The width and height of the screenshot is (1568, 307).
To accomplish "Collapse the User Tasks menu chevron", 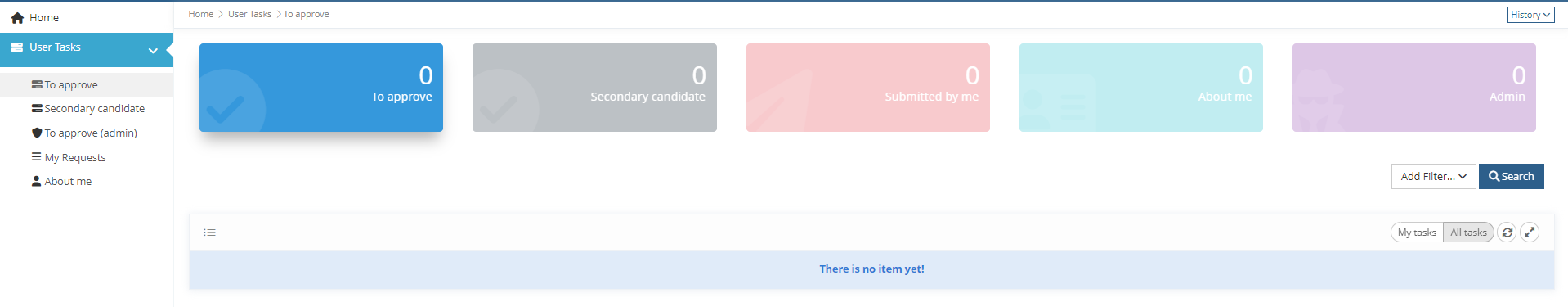I will 153,50.
